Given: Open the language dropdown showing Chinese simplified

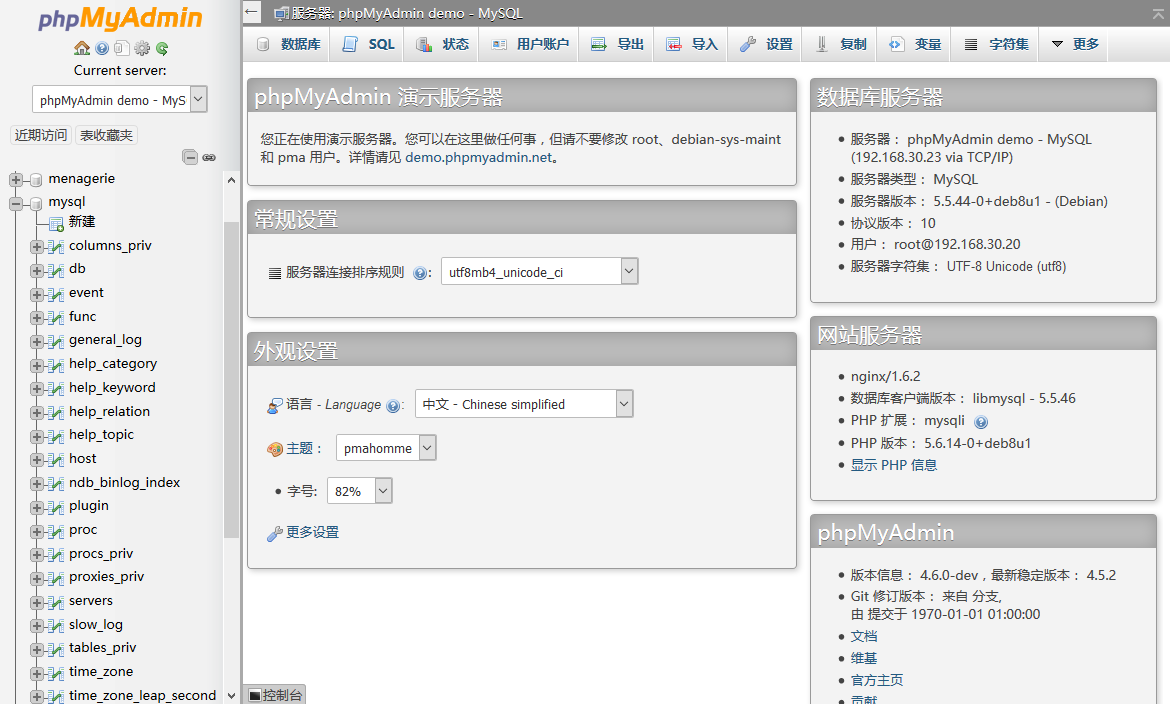Looking at the screenshot, I should 524,404.
